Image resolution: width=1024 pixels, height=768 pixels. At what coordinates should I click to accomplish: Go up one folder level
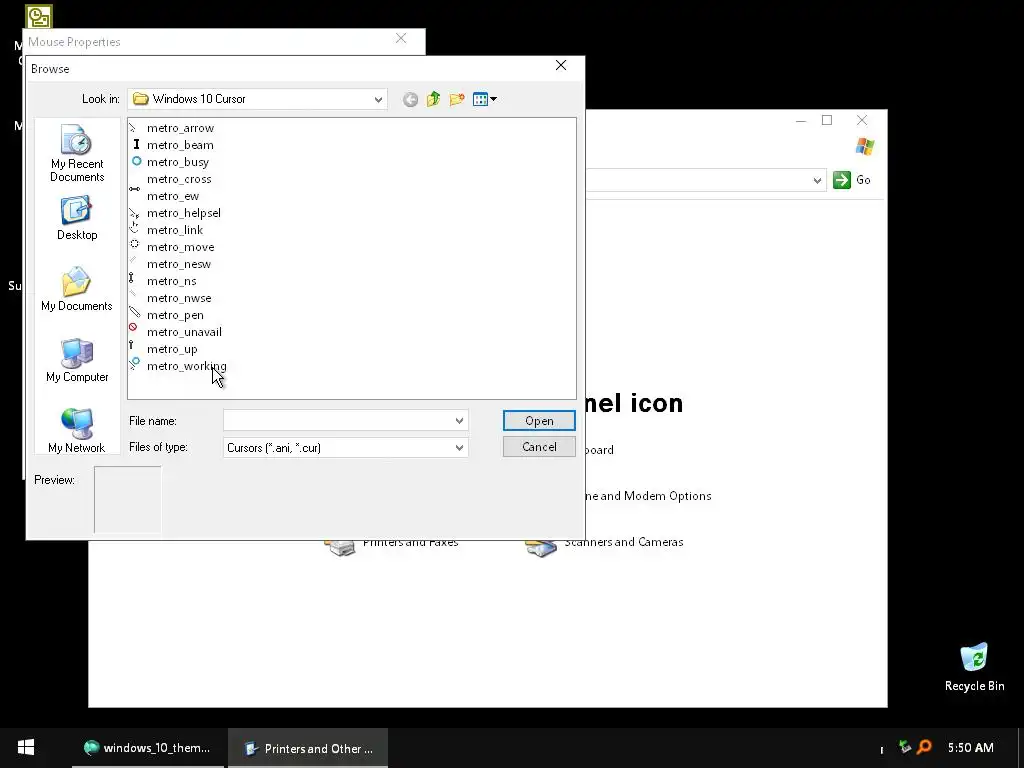pos(433,99)
